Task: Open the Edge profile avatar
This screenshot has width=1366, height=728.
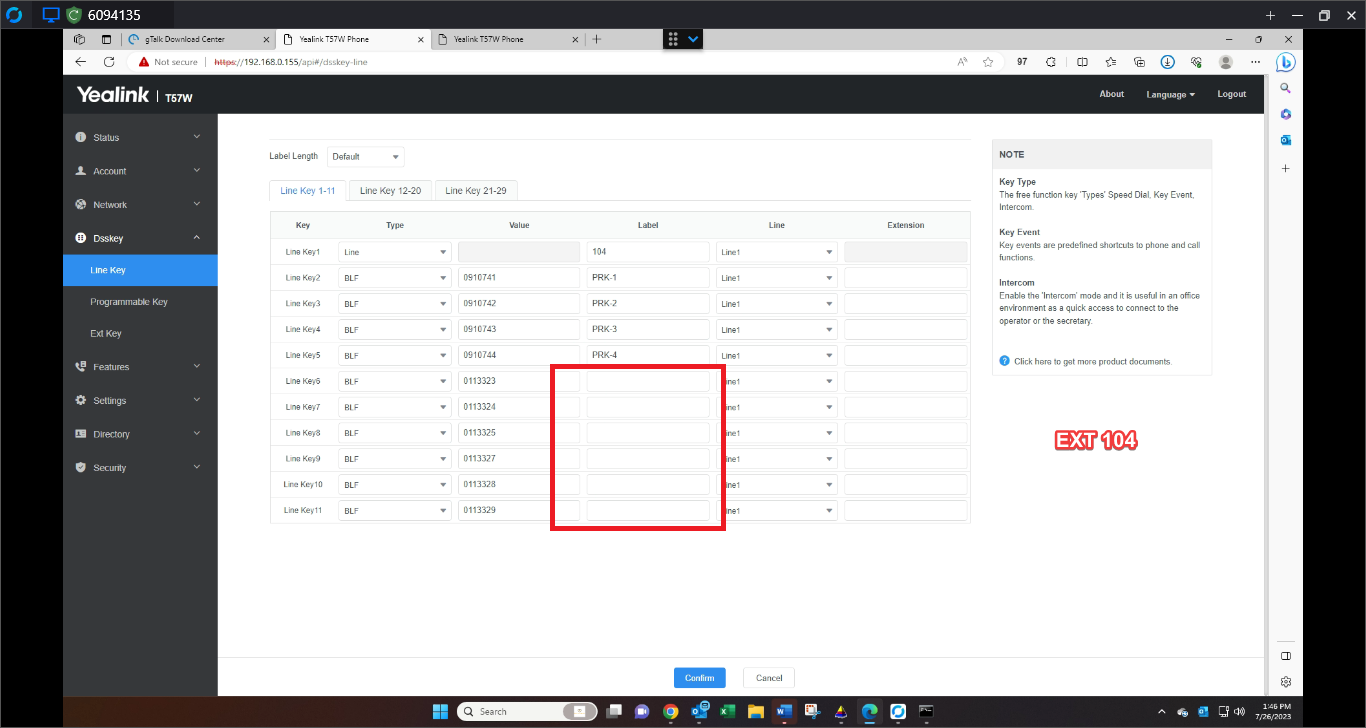Action: coord(1226,61)
